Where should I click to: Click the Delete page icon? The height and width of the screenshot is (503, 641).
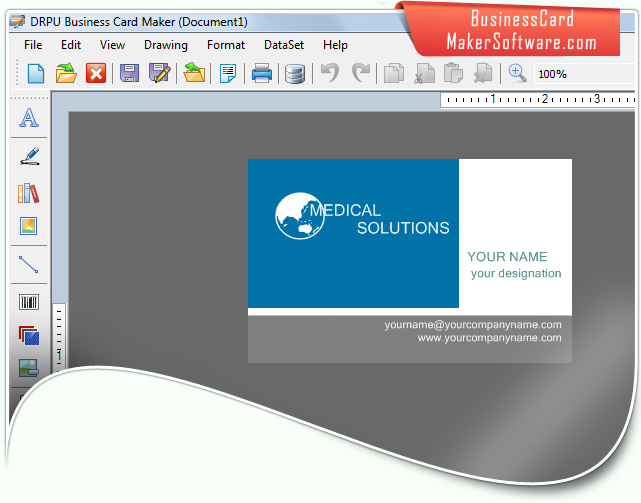click(x=483, y=74)
